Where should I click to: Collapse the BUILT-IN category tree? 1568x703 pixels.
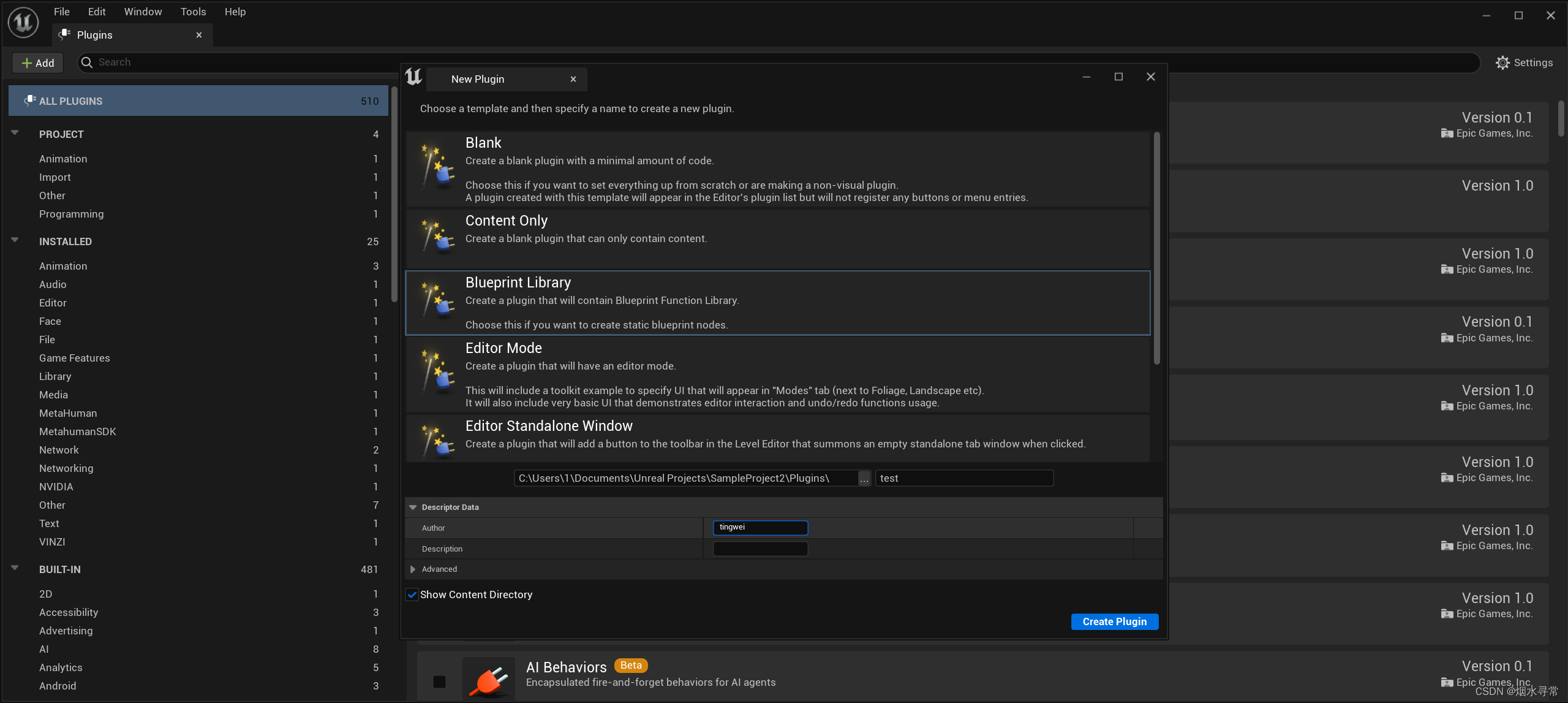(x=15, y=568)
